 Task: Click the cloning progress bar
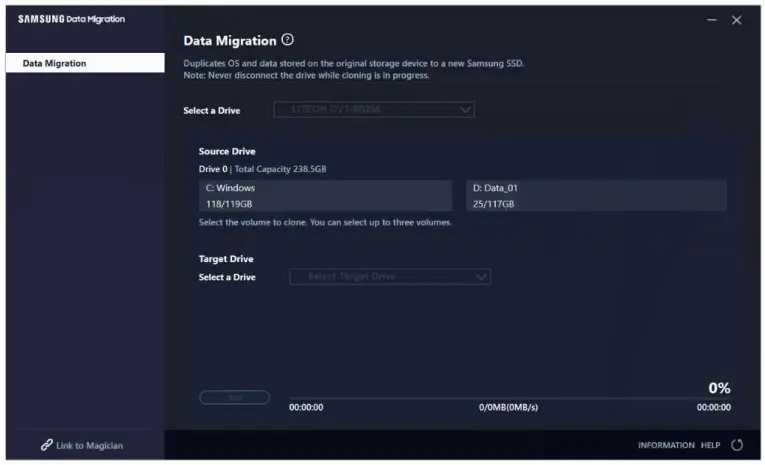[x=510, y=398]
